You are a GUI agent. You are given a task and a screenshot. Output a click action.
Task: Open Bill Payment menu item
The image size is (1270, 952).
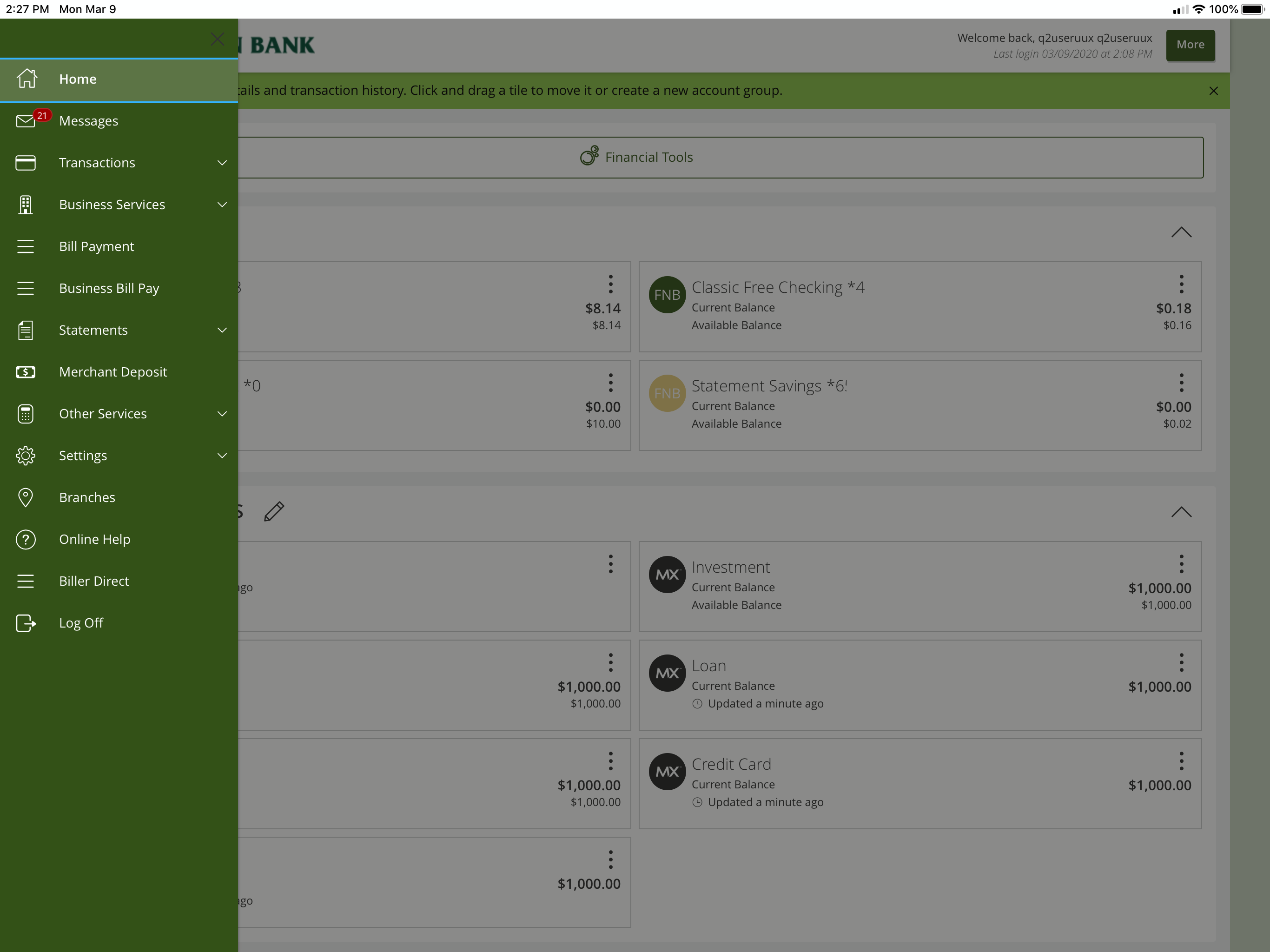point(119,247)
